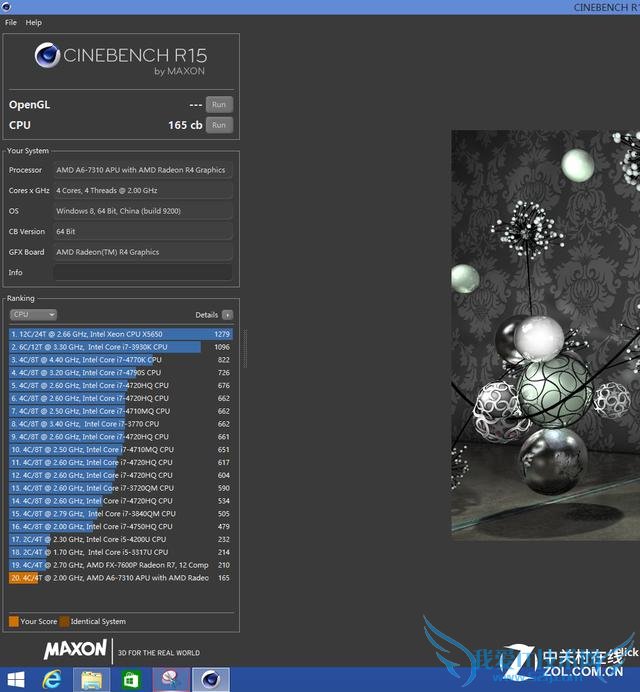Expand ranking Details with arrow button

tap(228, 314)
